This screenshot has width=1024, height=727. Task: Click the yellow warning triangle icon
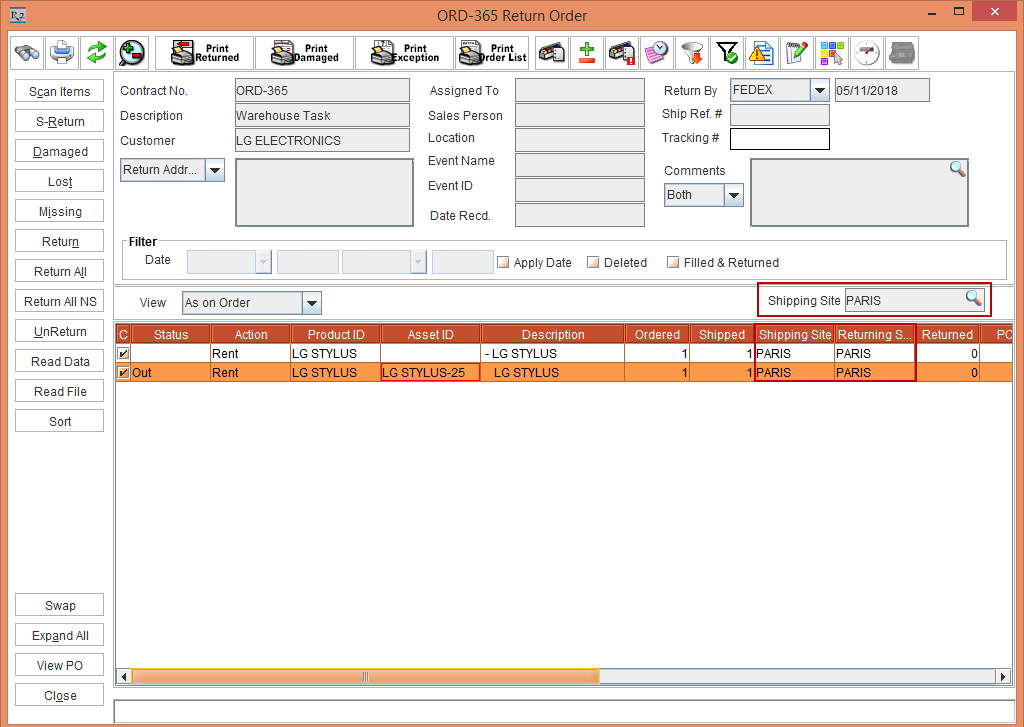[x=761, y=53]
